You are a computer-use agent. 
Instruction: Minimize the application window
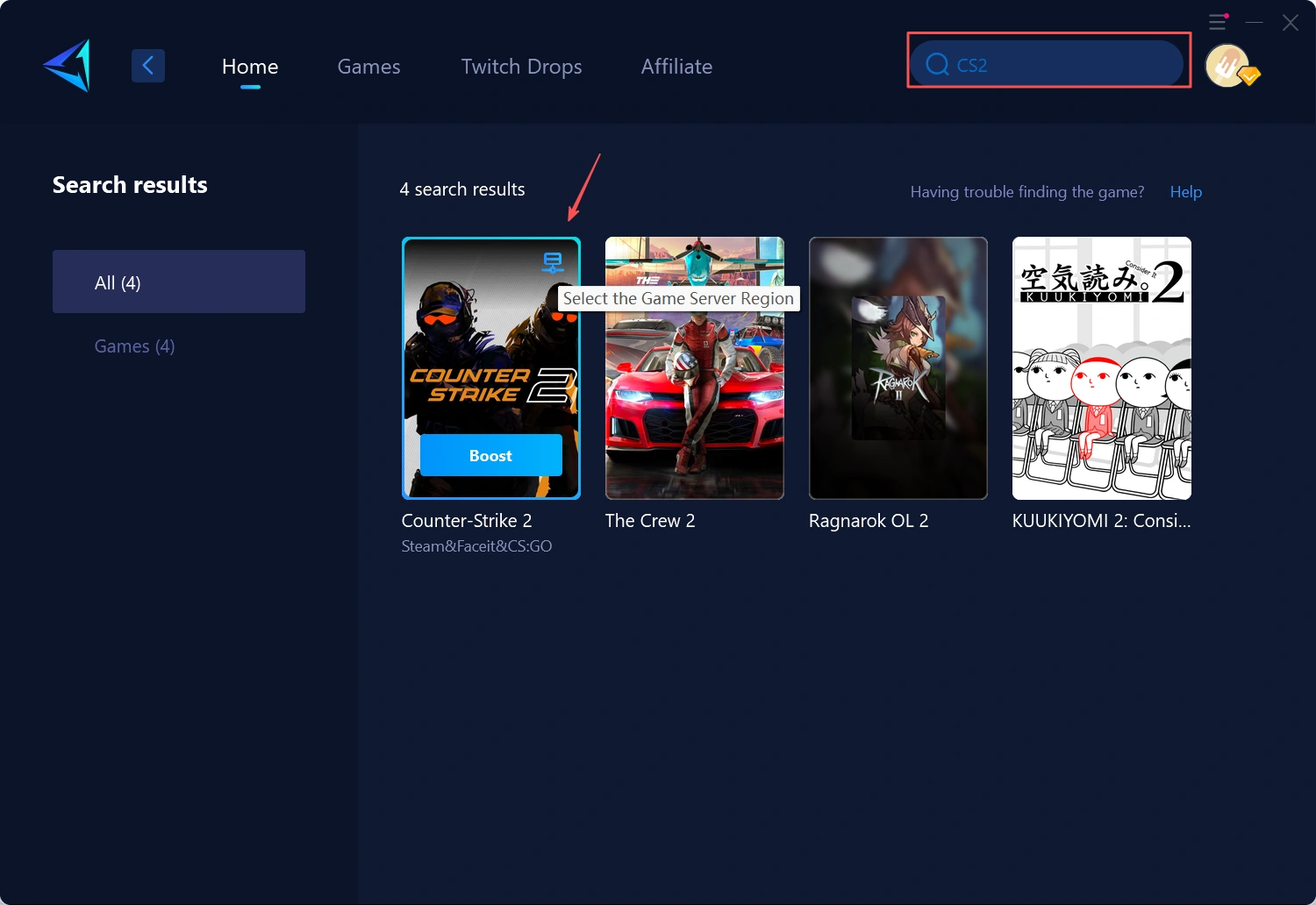pyautogui.click(x=1255, y=22)
